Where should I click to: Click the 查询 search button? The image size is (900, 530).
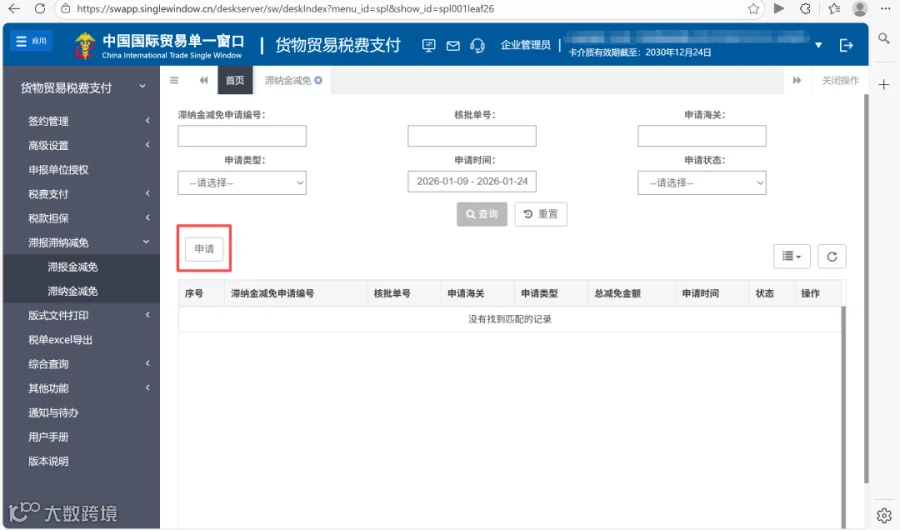pyautogui.click(x=482, y=214)
